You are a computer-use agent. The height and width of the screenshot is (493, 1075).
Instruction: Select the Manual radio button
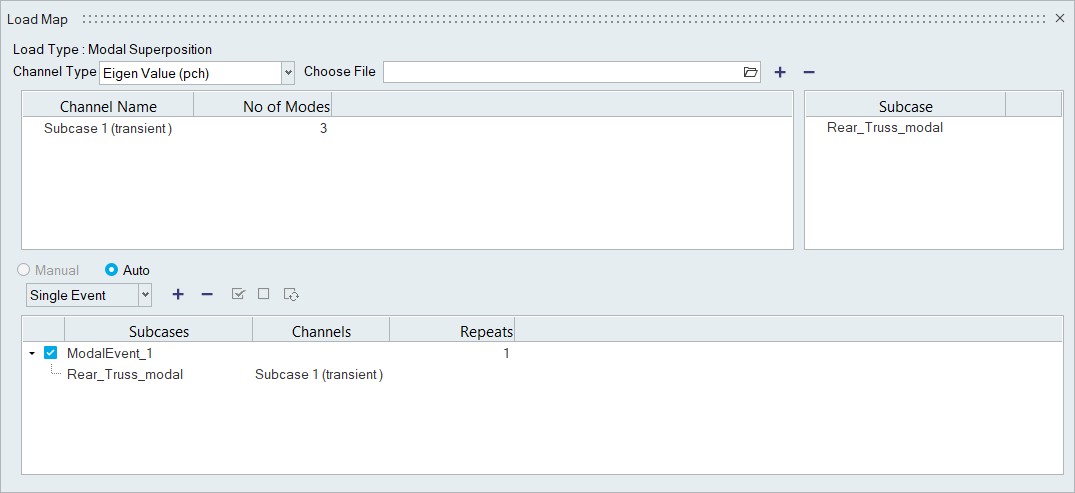[x=23, y=270]
